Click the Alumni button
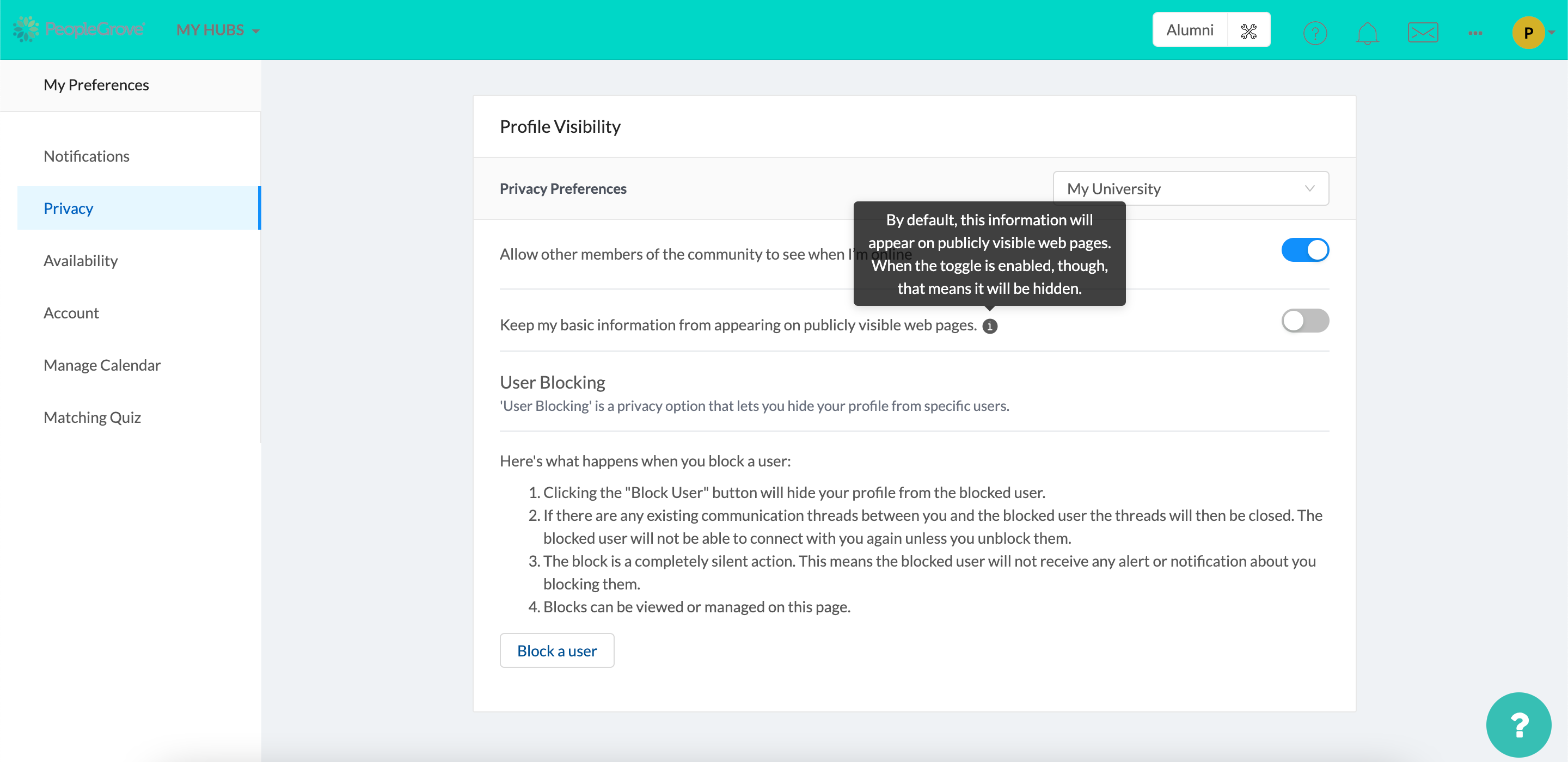 click(x=1190, y=30)
